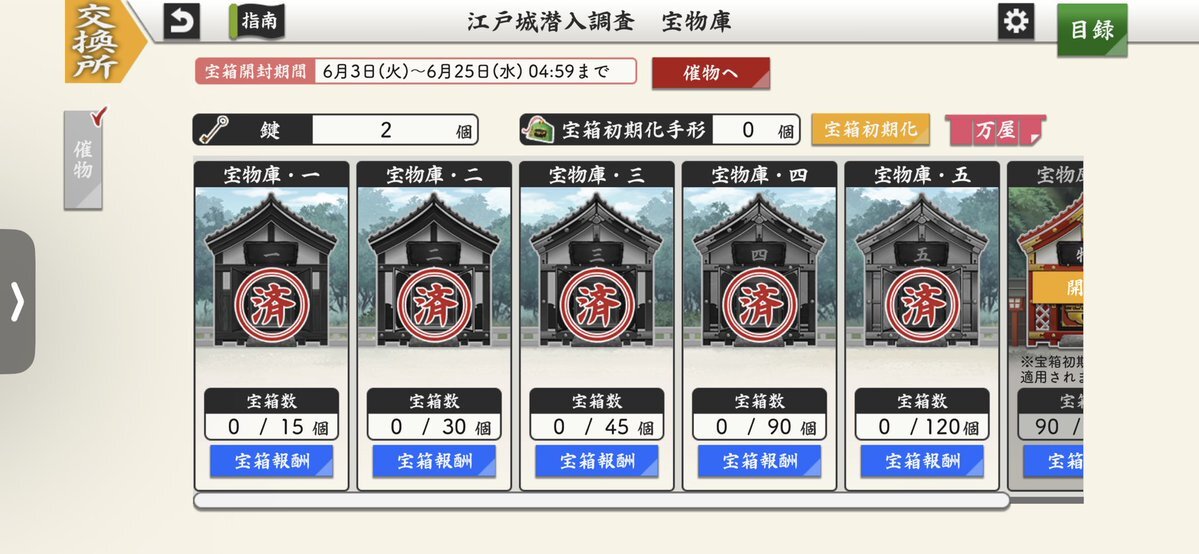Click the orange 宝箱初期化 button
The image size is (1199, 554).
tap(870, 129)
